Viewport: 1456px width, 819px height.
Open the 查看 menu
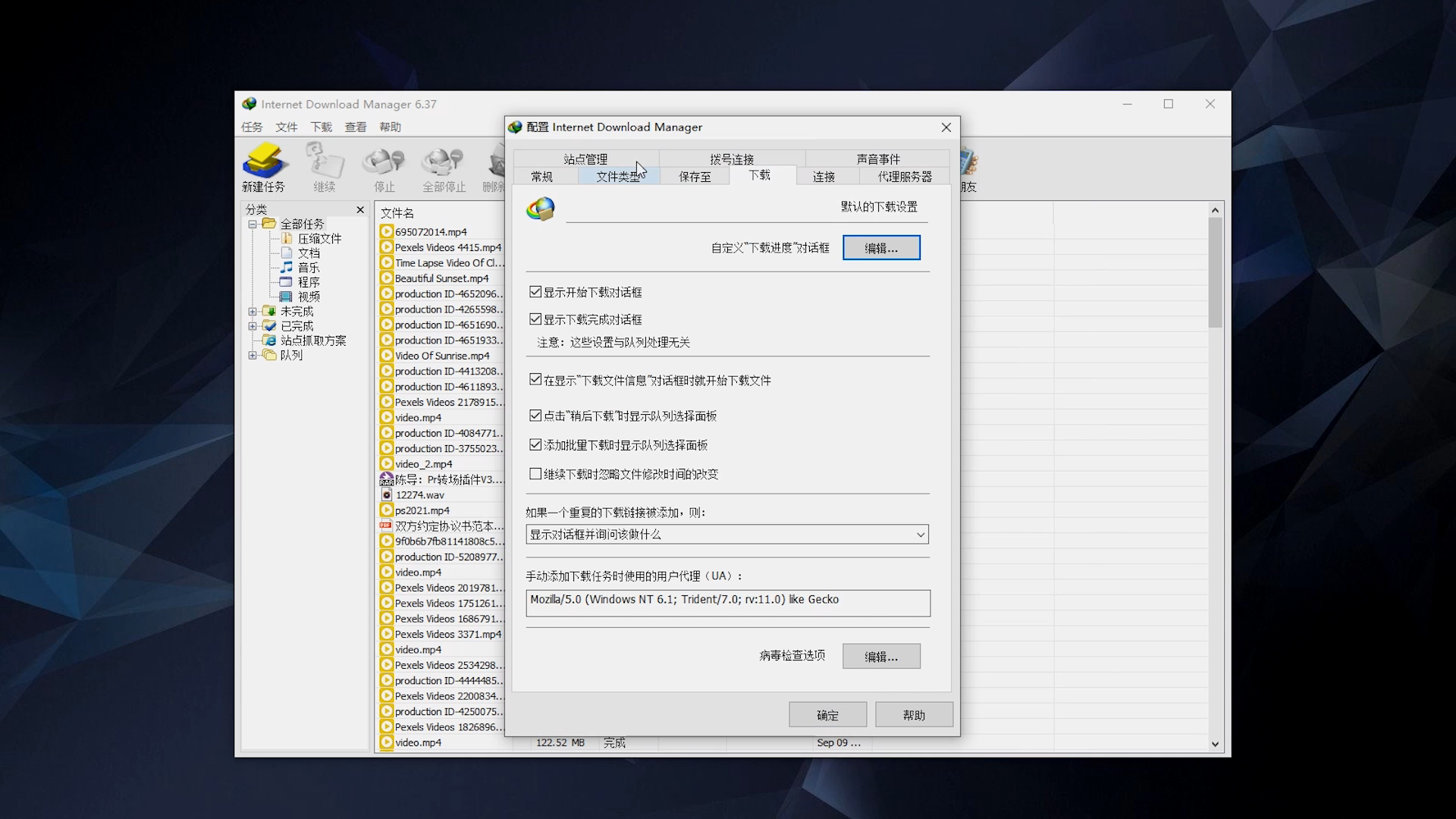pos(356,127)
